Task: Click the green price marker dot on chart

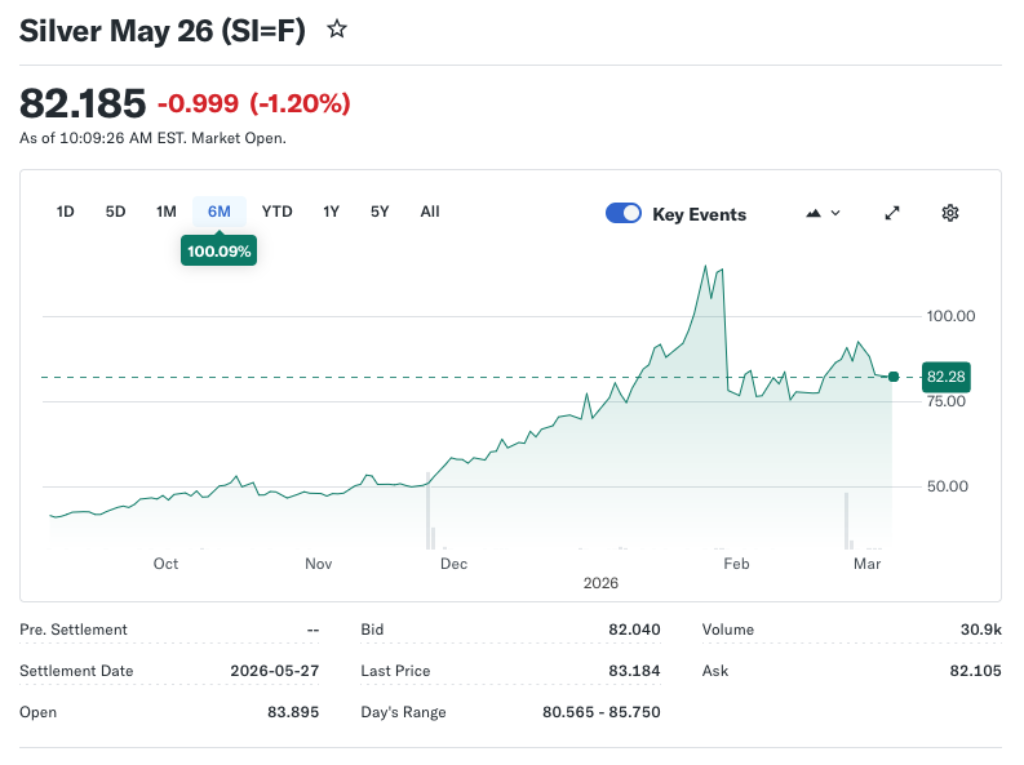Action: 892,377
